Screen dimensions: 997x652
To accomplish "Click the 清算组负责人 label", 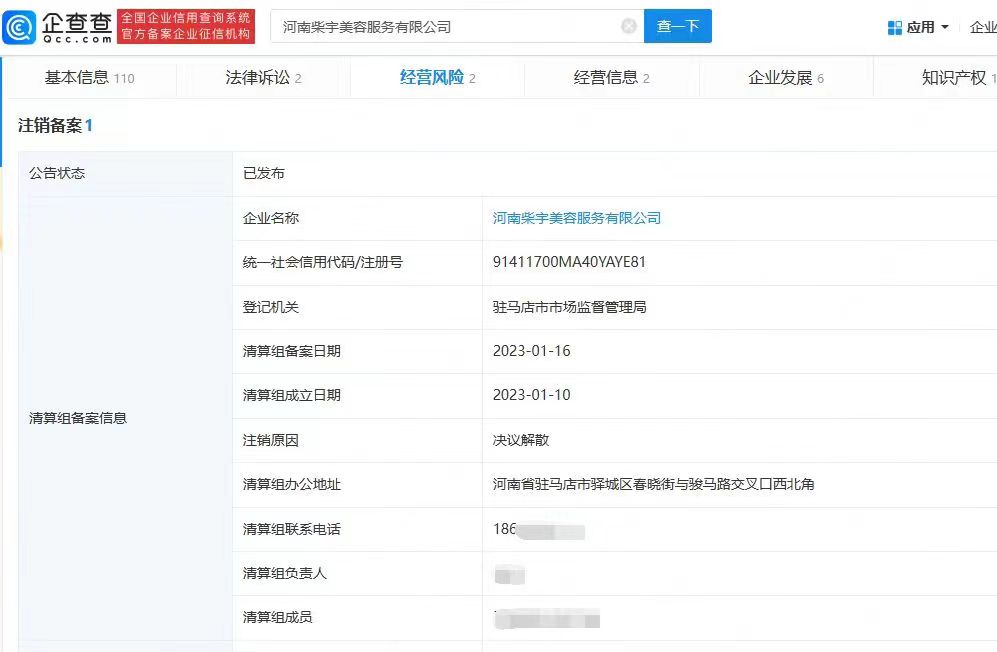I will coord(285,573).
